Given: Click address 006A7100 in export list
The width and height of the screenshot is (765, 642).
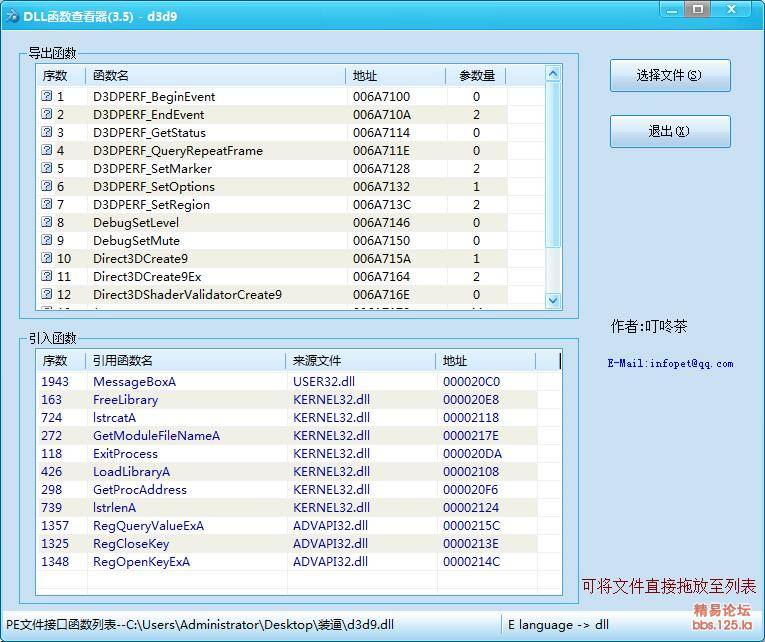Looking at the screenshot, I should [x=382, y=97].
